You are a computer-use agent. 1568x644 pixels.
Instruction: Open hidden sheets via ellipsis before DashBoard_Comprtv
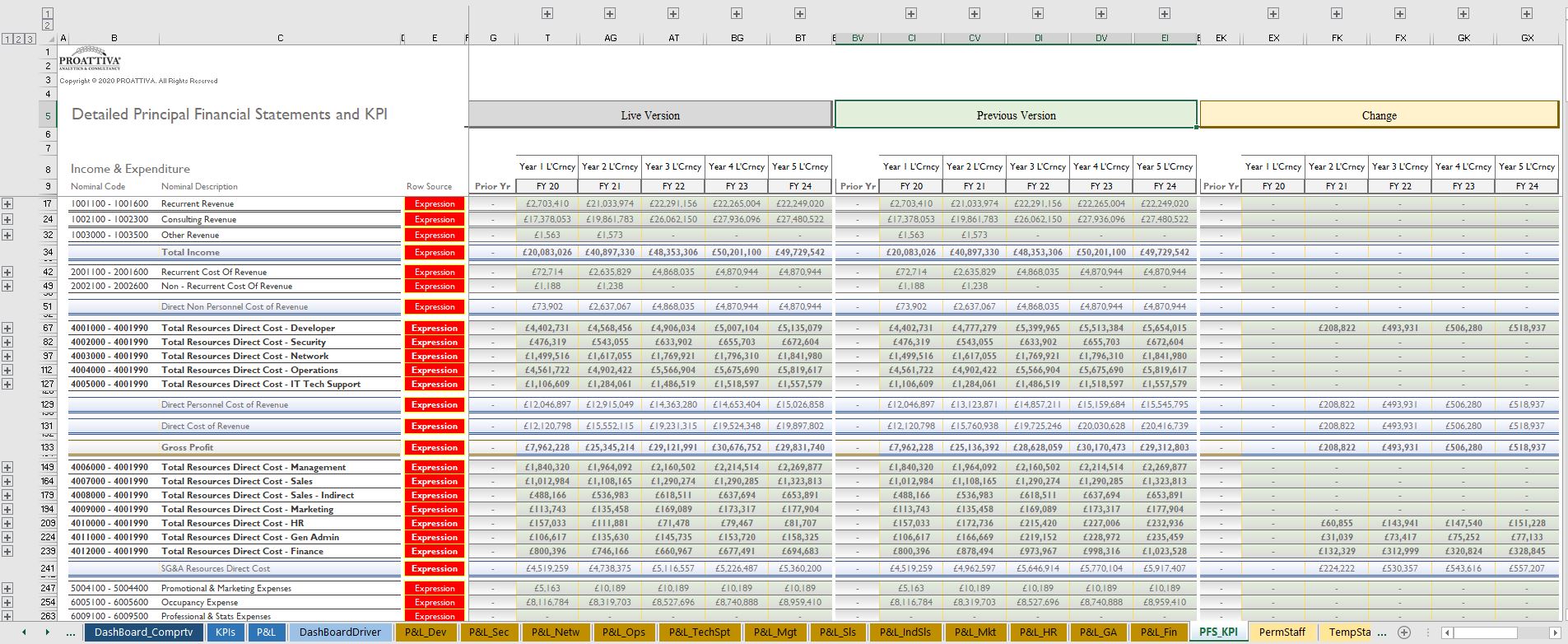71,632
